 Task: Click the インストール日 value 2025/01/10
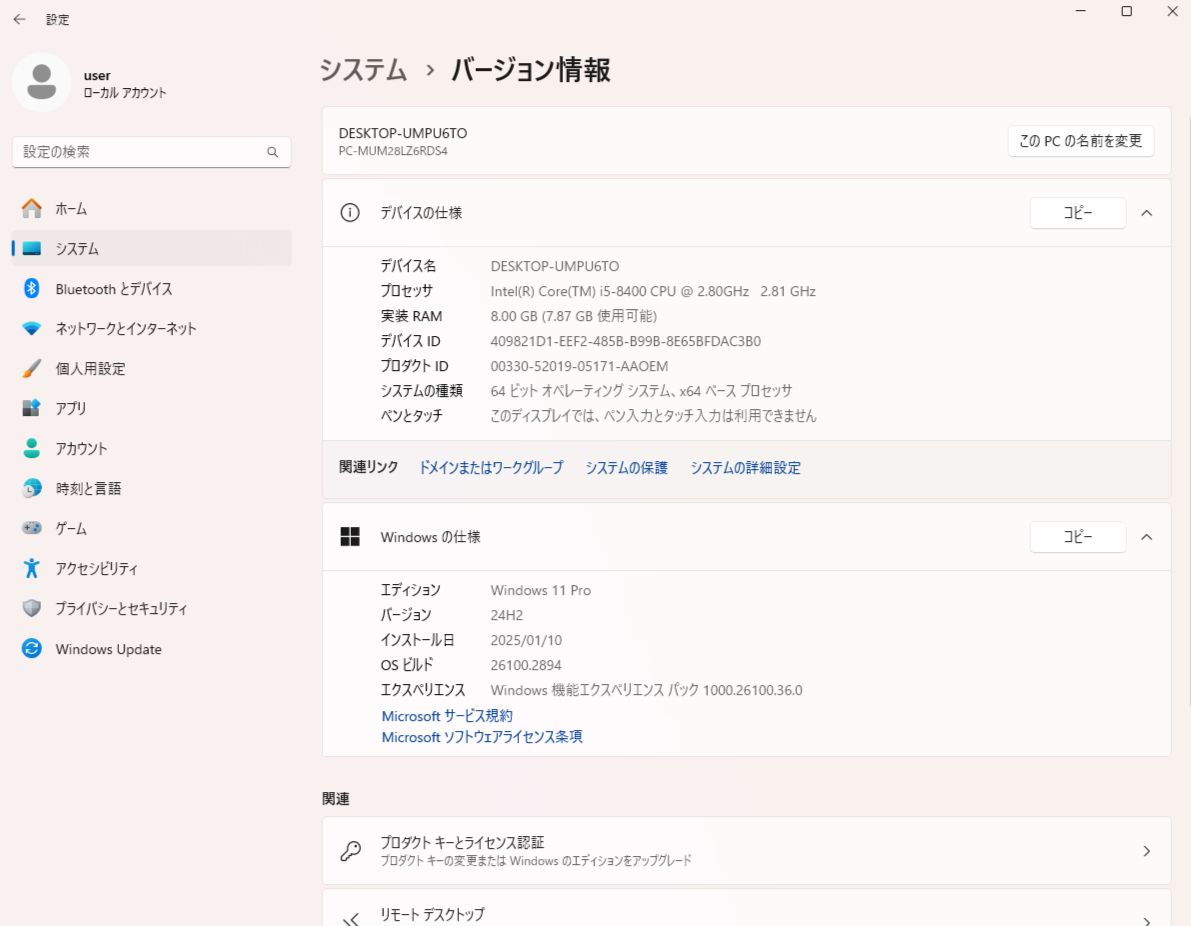(526, 640)
